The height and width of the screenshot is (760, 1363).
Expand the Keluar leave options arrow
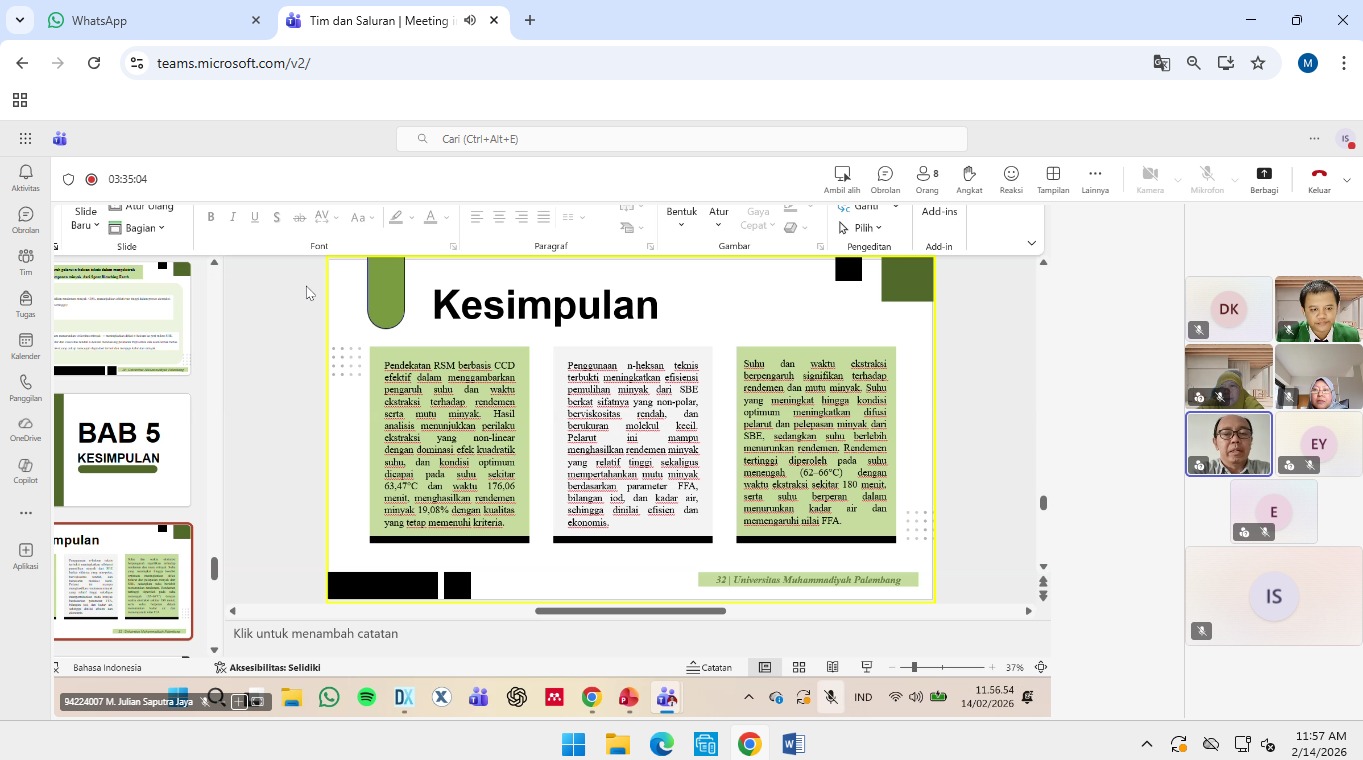tap(1347, 180)
